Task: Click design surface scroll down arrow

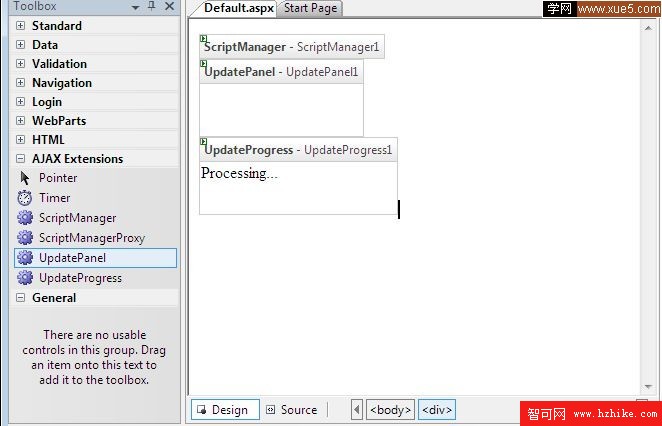Action: point(648,387)
